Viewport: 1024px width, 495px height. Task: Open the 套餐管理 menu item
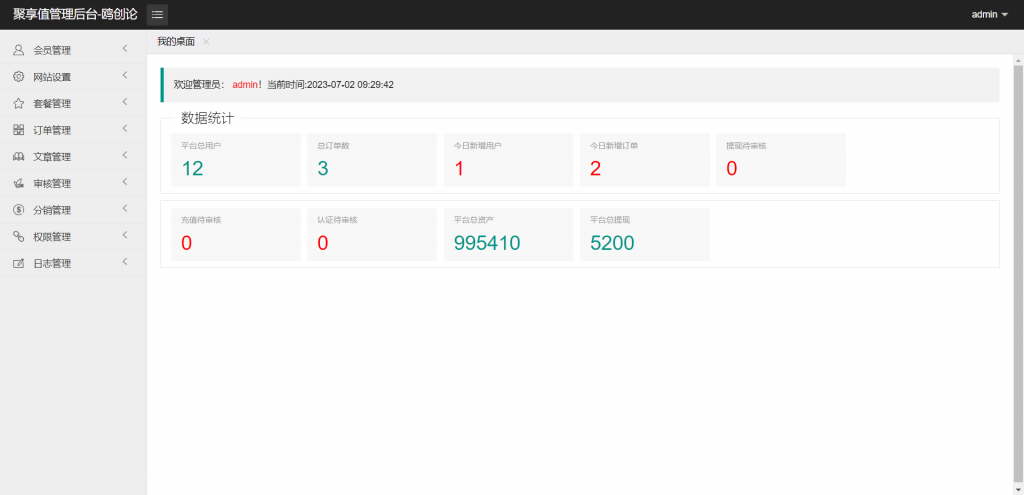[x=73, y=103]
